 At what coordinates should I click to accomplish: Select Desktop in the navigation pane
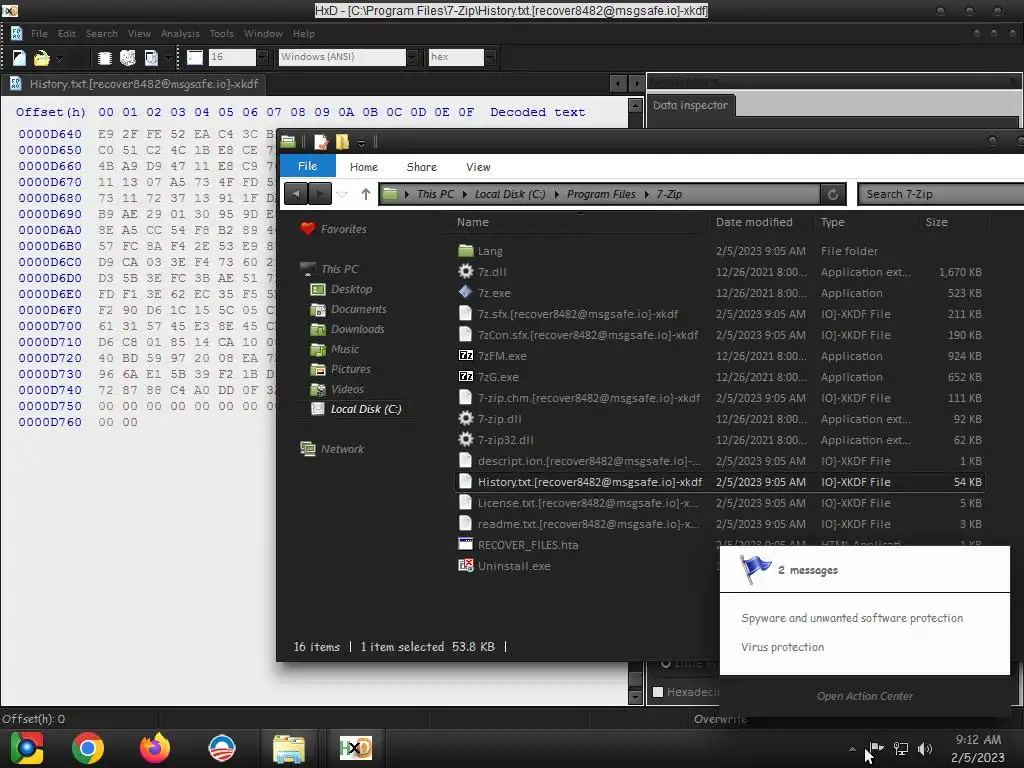click(351, 289)
